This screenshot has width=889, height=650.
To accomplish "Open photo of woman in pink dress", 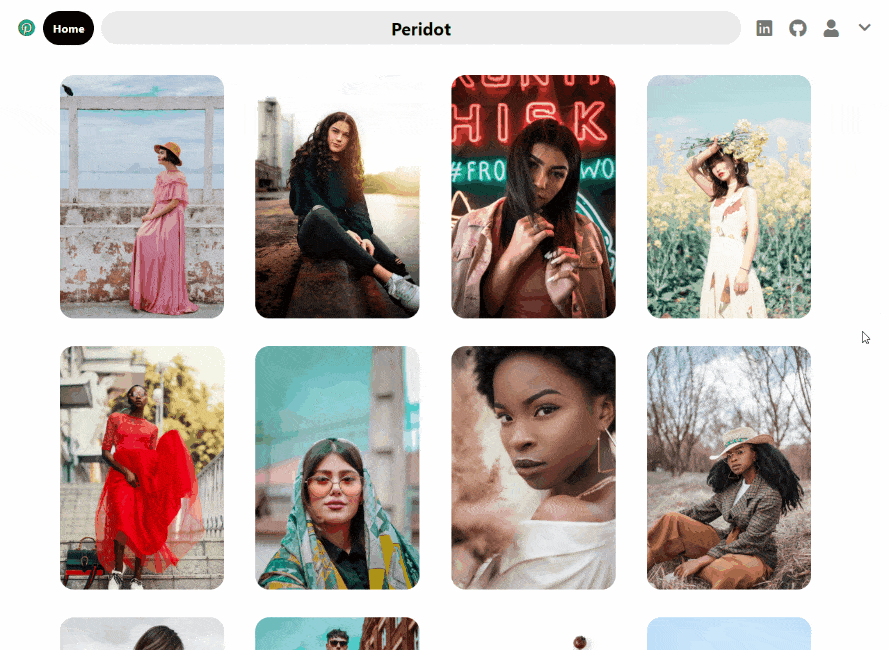I will tap(142, 196).
